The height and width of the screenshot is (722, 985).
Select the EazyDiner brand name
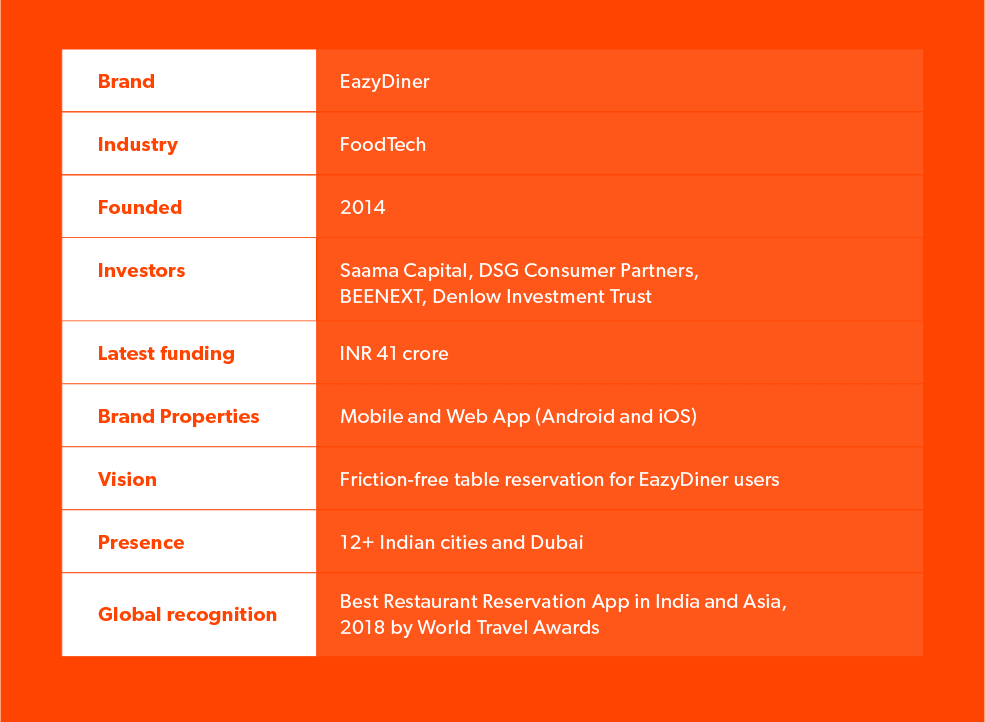[384, 81]
